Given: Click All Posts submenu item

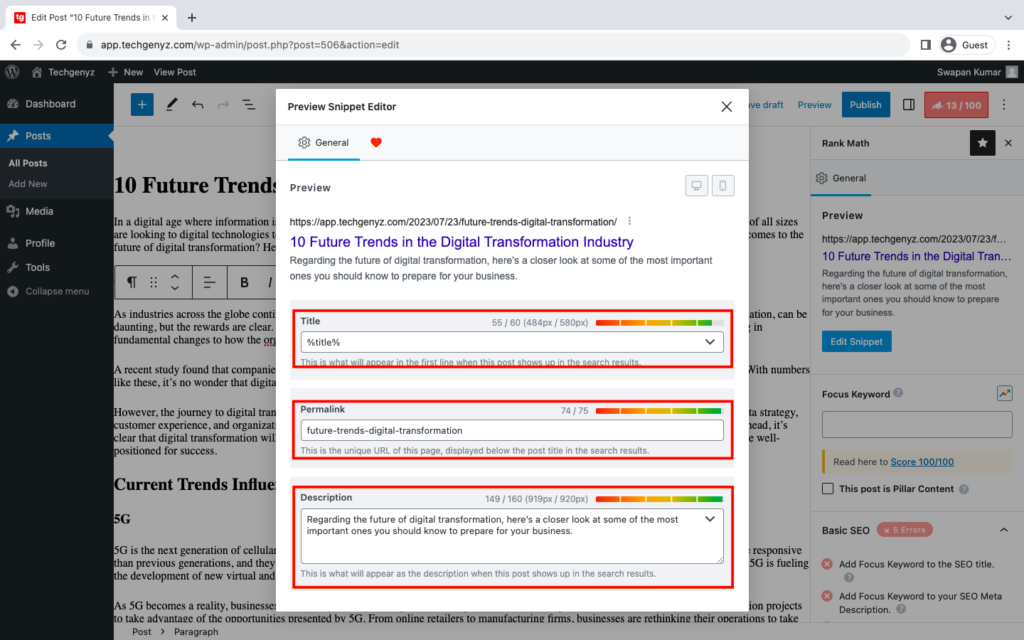Looking at the screenshot, I should (28, 163).
